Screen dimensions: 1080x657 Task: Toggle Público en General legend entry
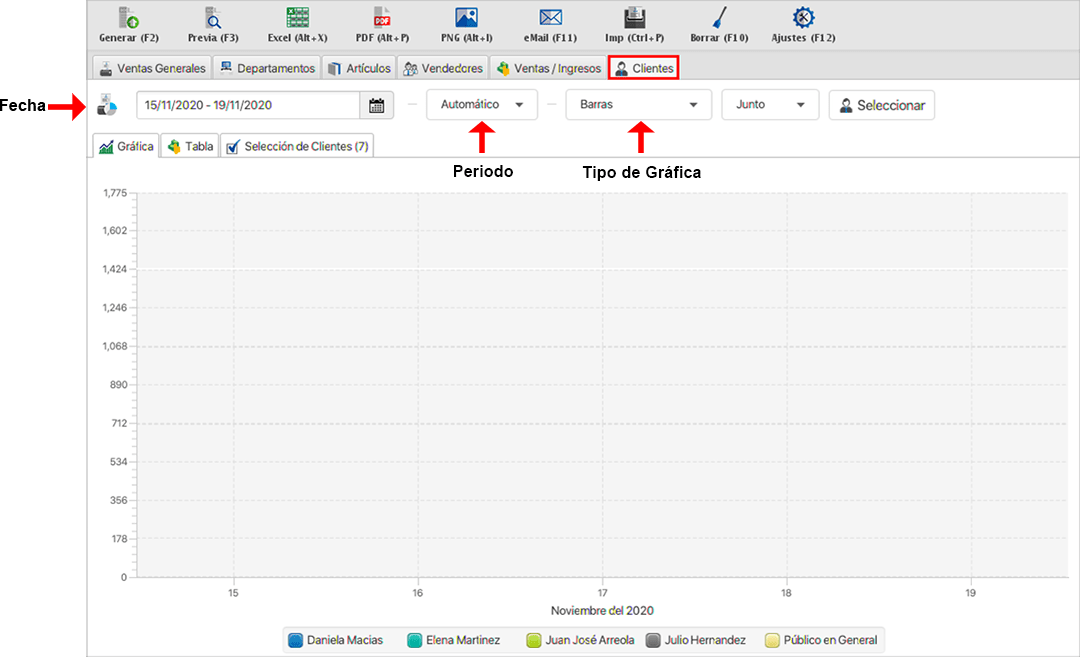pos(820,640)
